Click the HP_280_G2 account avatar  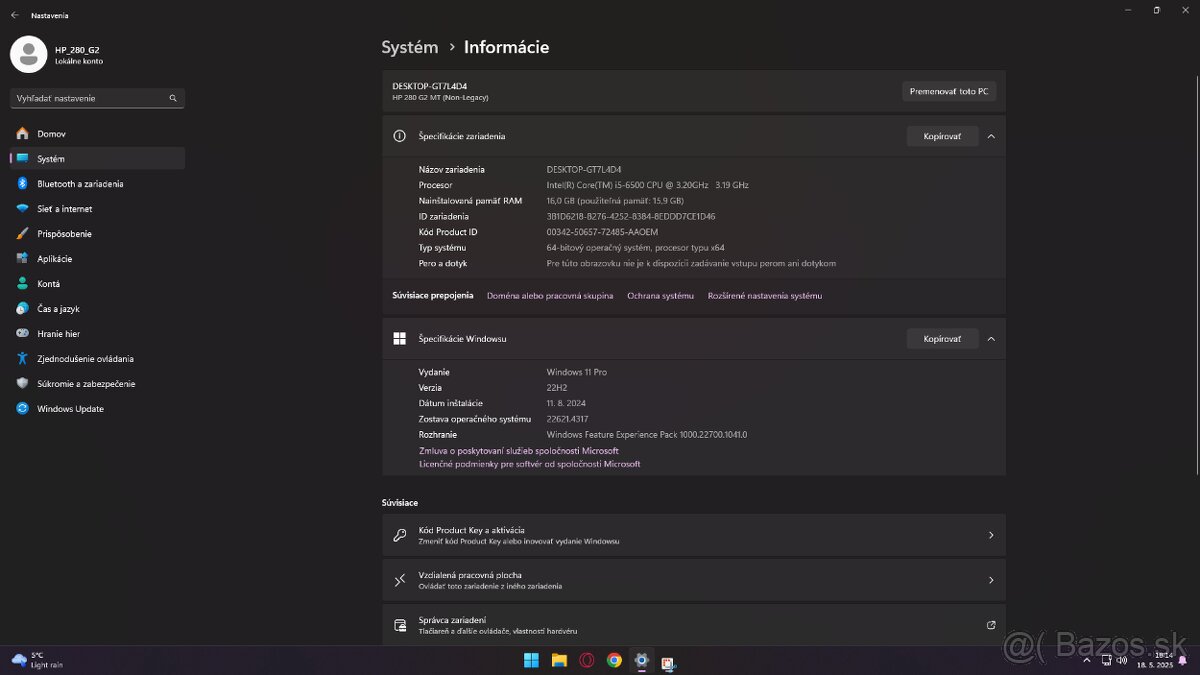pyautogui.click(x=27, y=54)
